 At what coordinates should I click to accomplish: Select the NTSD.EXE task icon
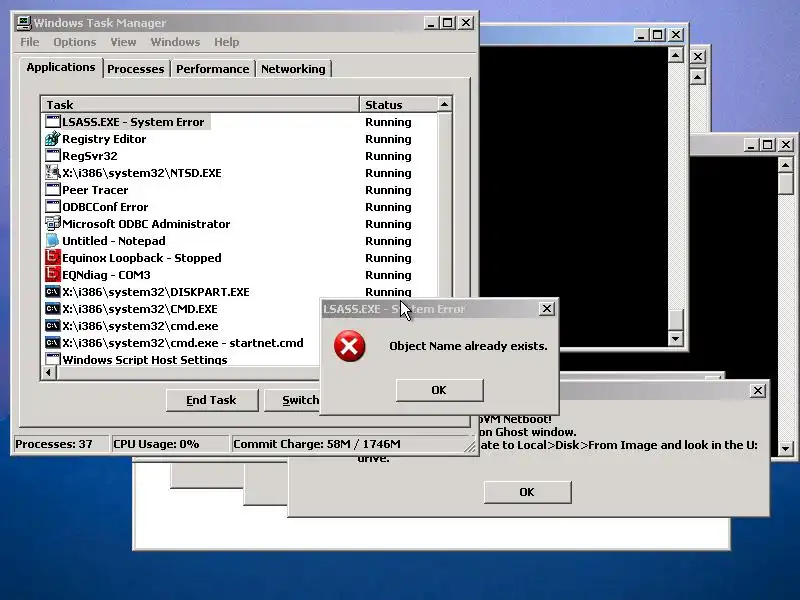click(53, 172)
